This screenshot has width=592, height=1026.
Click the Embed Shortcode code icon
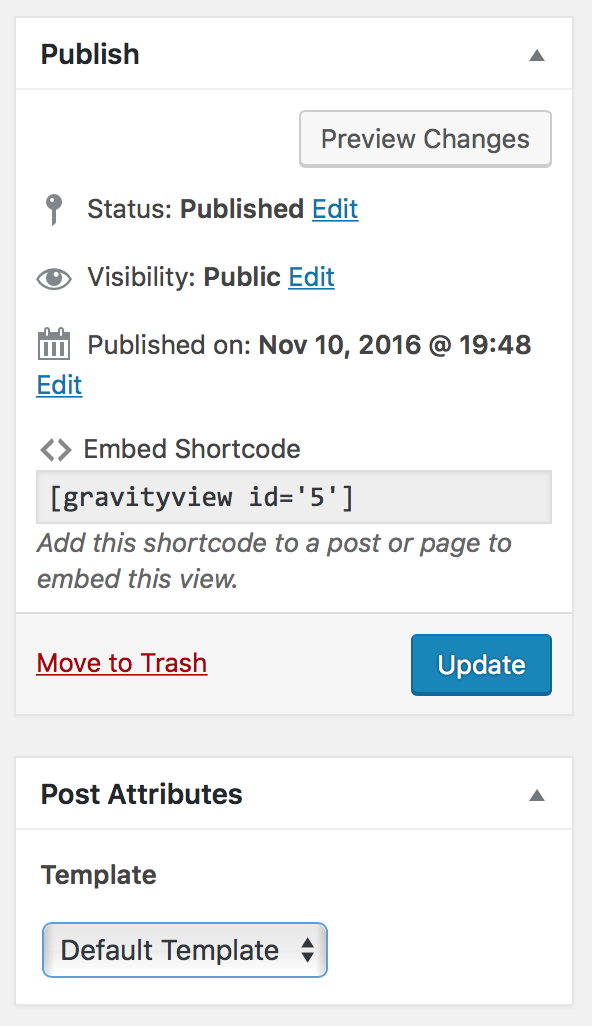[56, 449]
